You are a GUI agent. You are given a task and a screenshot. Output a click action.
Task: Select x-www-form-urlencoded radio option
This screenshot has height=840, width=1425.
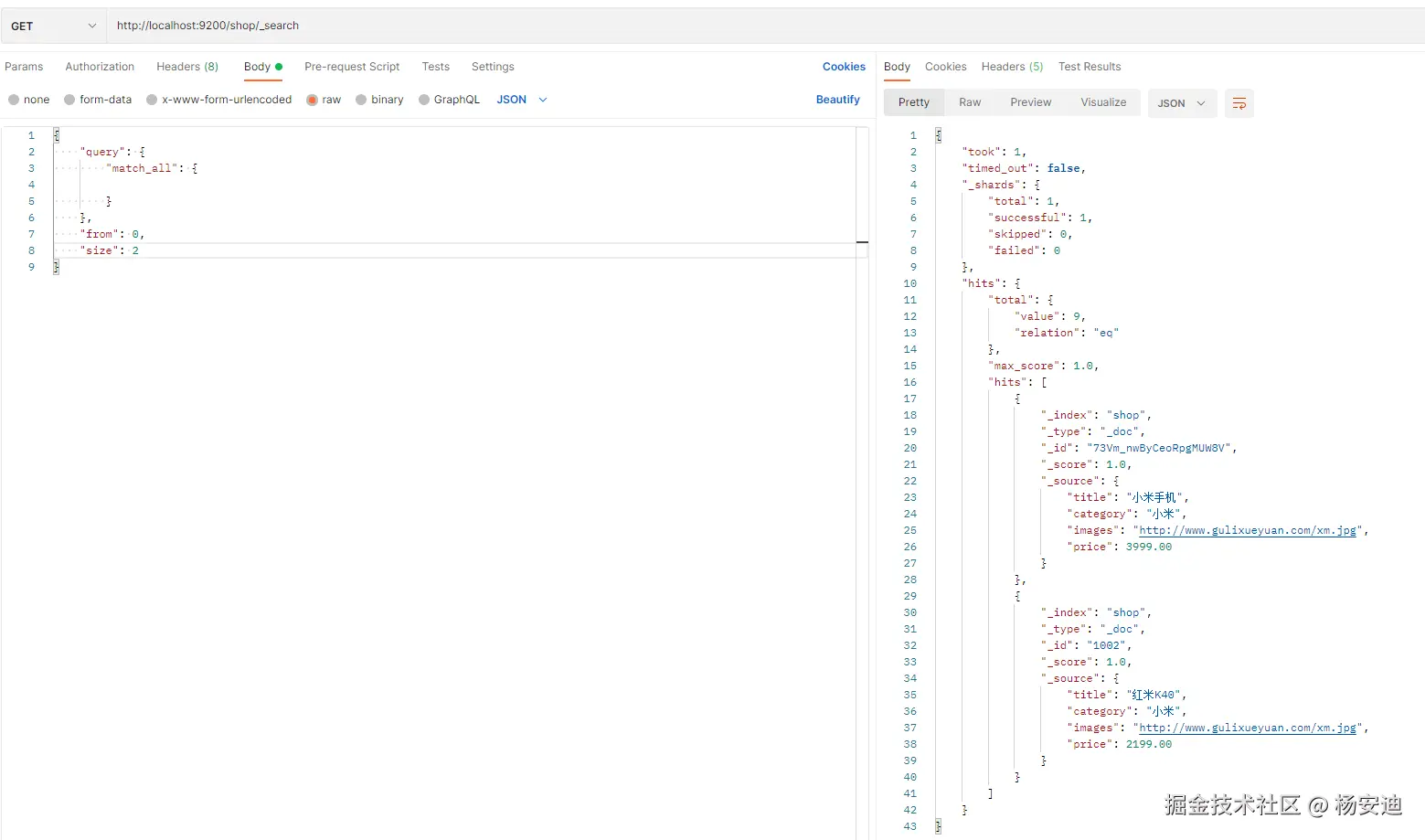(152, 100)
